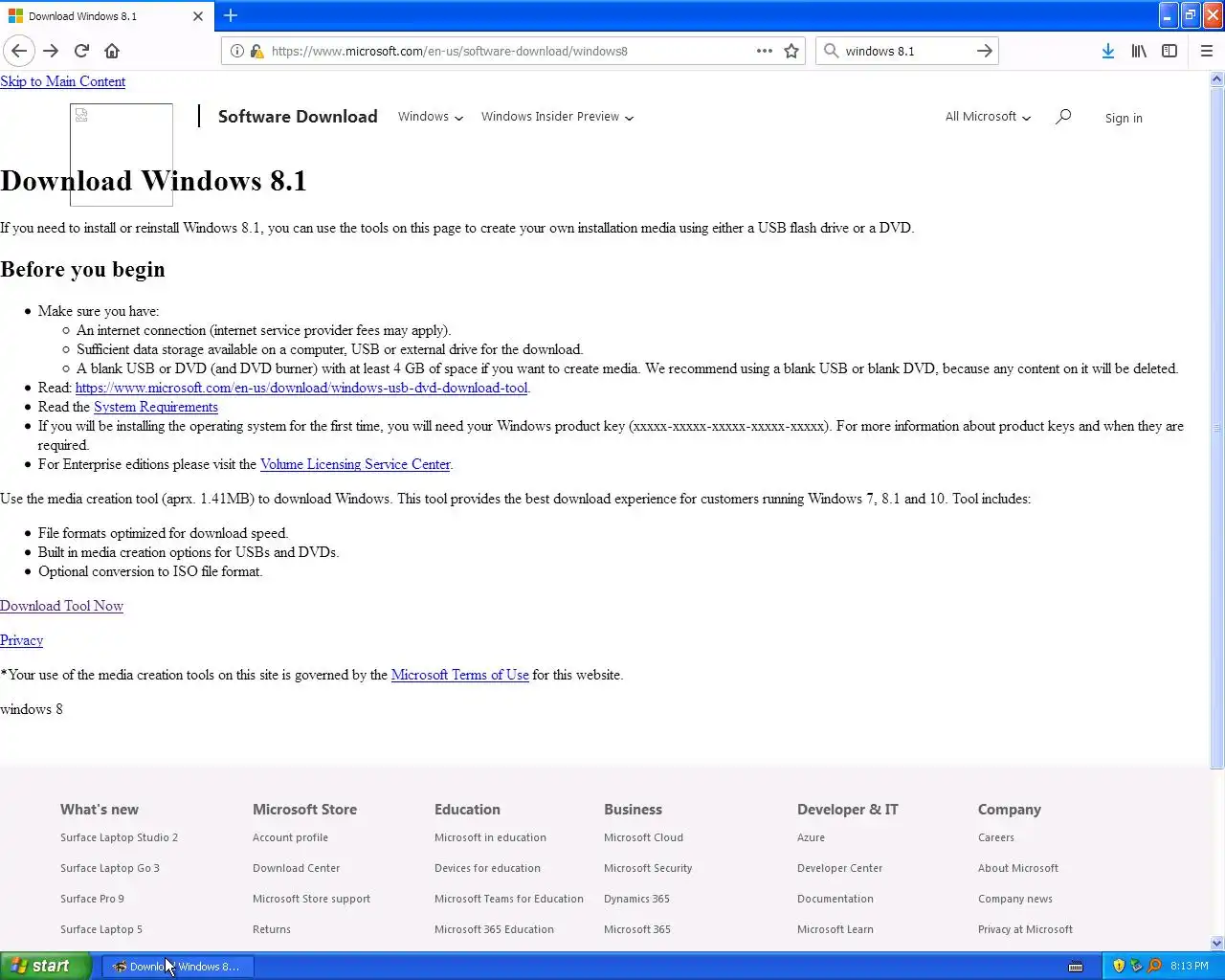Open the library icon

[x=1139, y=51]
